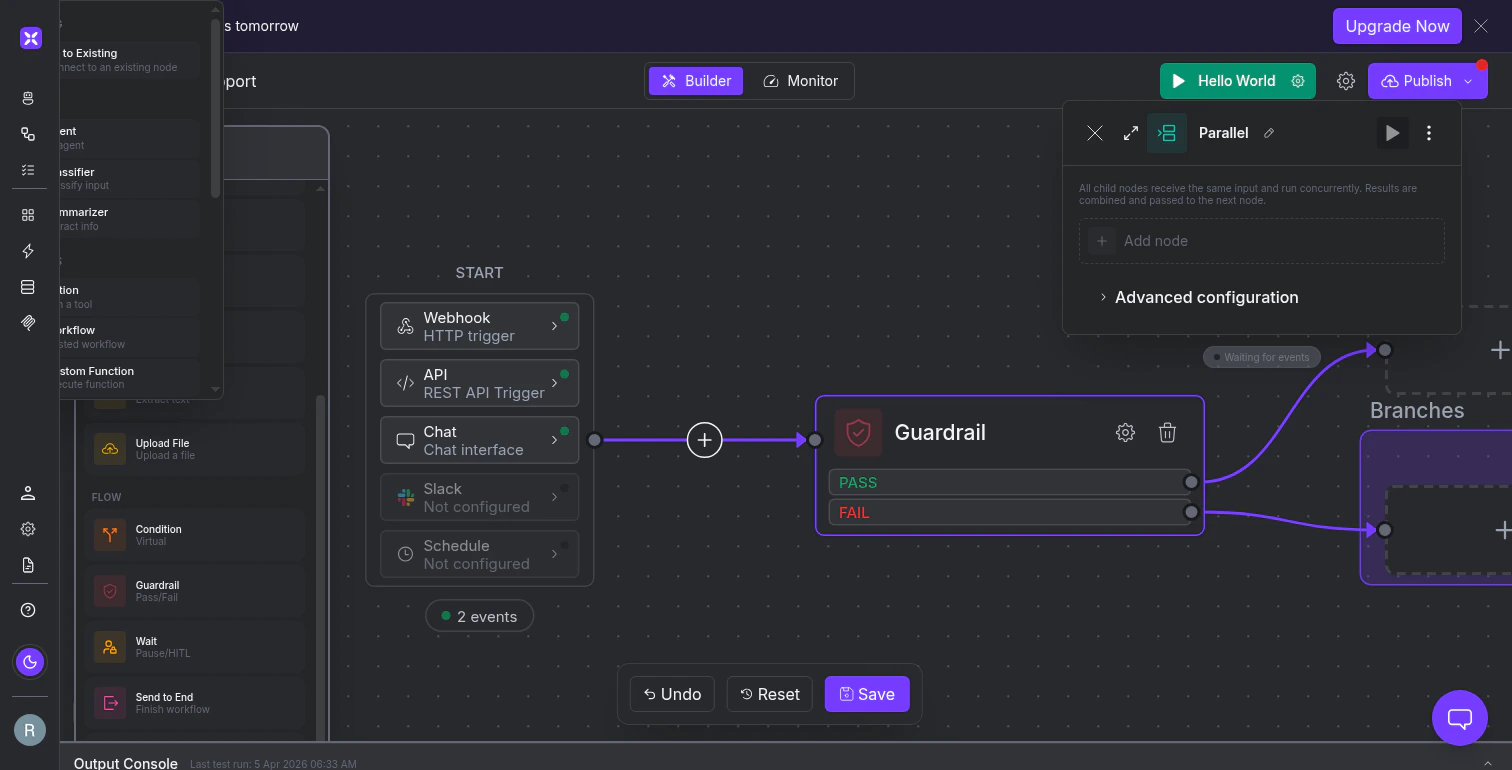Viewport: 1512px width, 770px height.
Task: Open the Guardrail node's settings gear
Action: coord(1125,432)
